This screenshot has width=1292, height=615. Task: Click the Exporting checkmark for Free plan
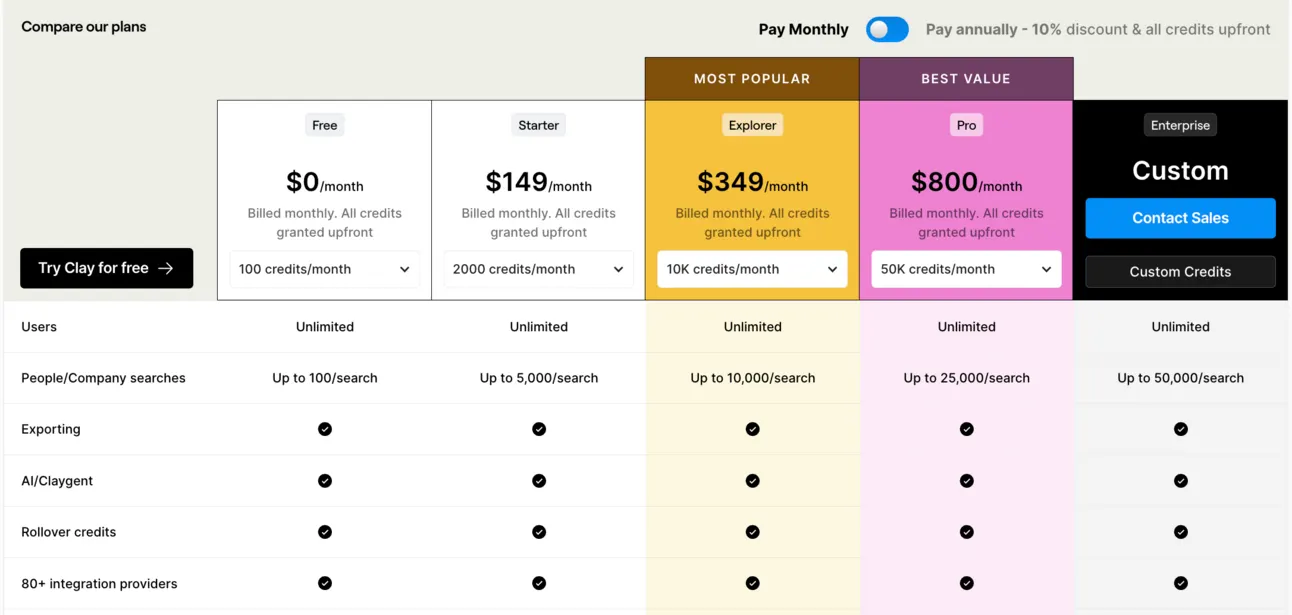(x=325, y=429)
